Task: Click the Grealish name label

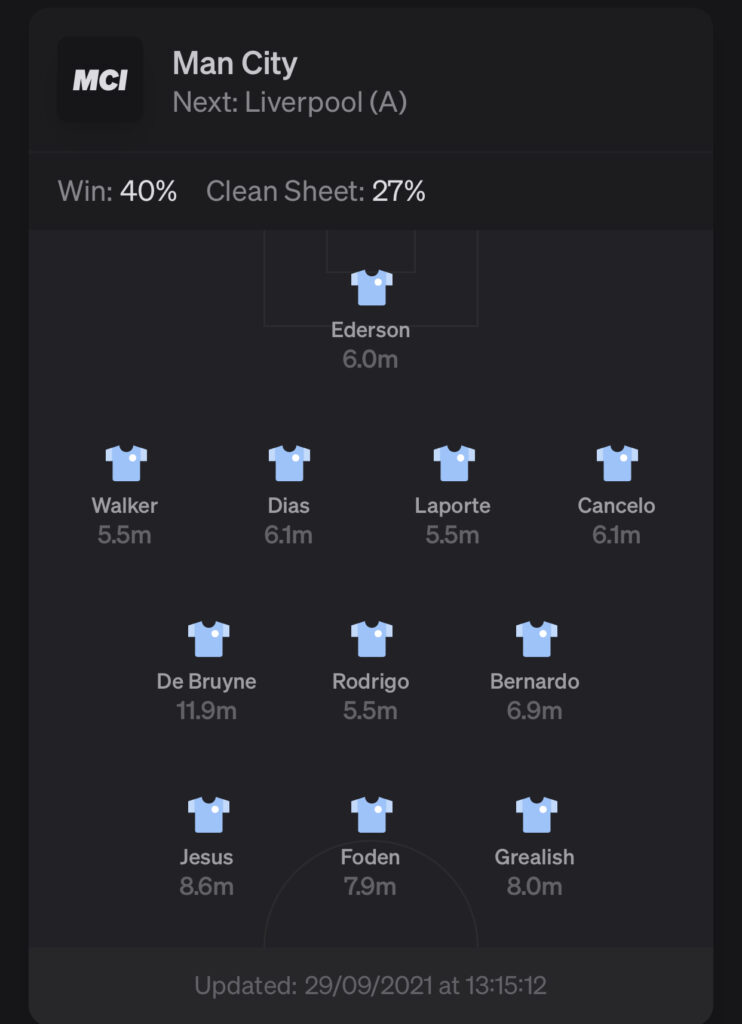Action: click(534, 857)
